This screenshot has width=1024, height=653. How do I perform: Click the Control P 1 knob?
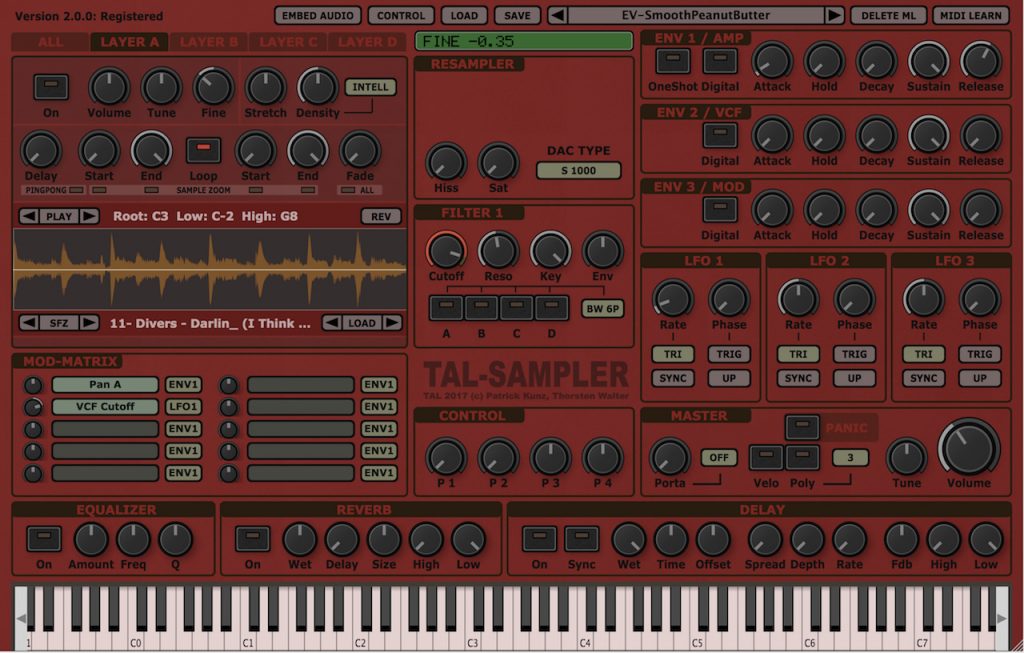point(446,457)
